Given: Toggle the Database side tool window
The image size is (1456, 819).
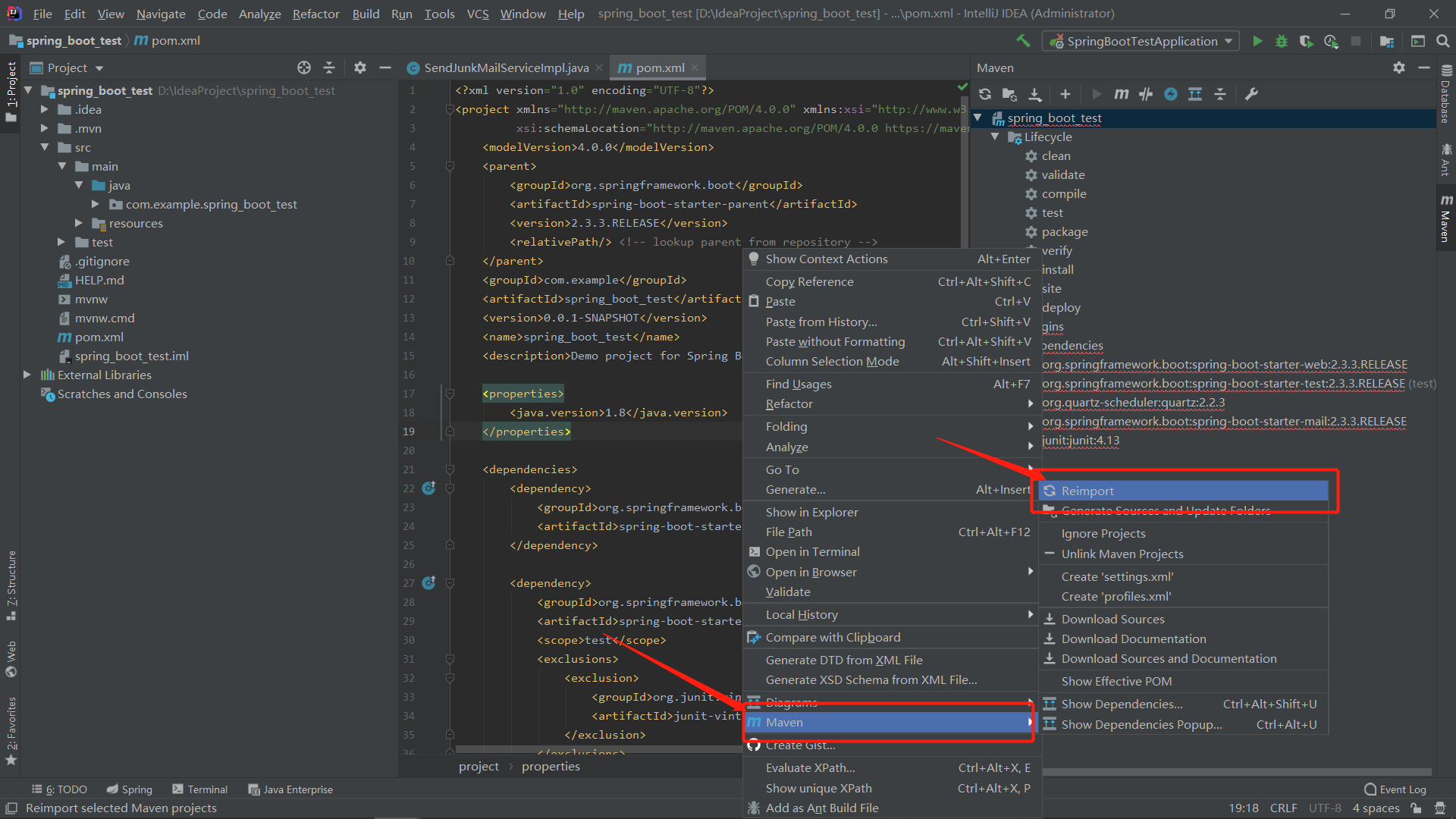Looking at the screenshot, I should click(1445, 95).
